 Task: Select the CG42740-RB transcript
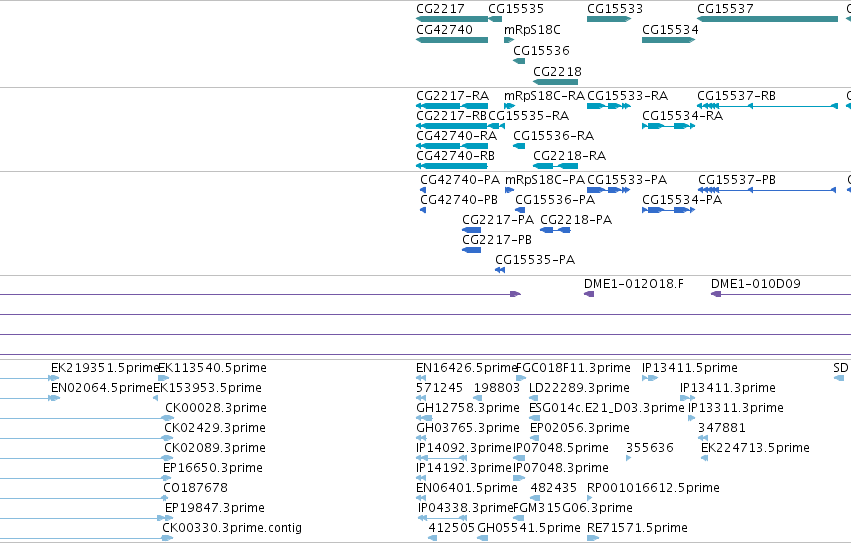[x=452, y=166]
